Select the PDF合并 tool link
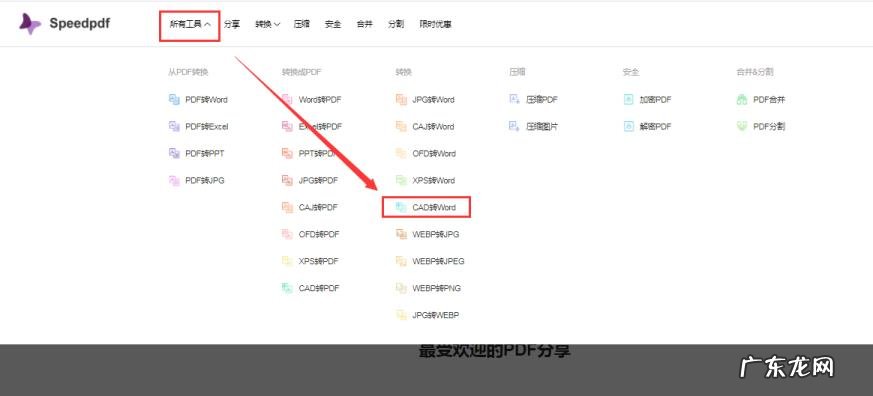 click(x=769, y=100)
